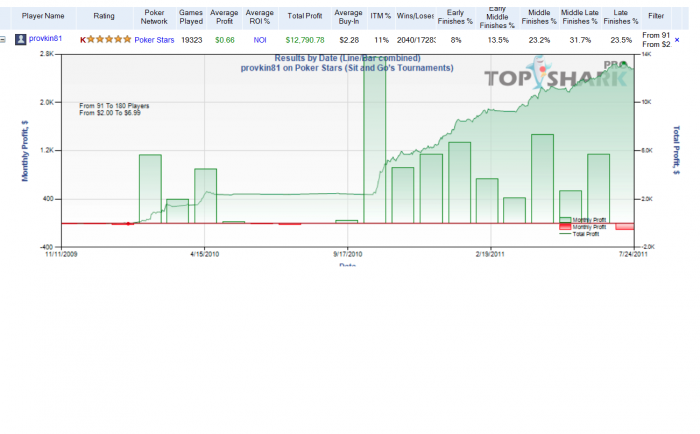
Task: Sort by Player Name column header
Action: (x=43, y=16)
